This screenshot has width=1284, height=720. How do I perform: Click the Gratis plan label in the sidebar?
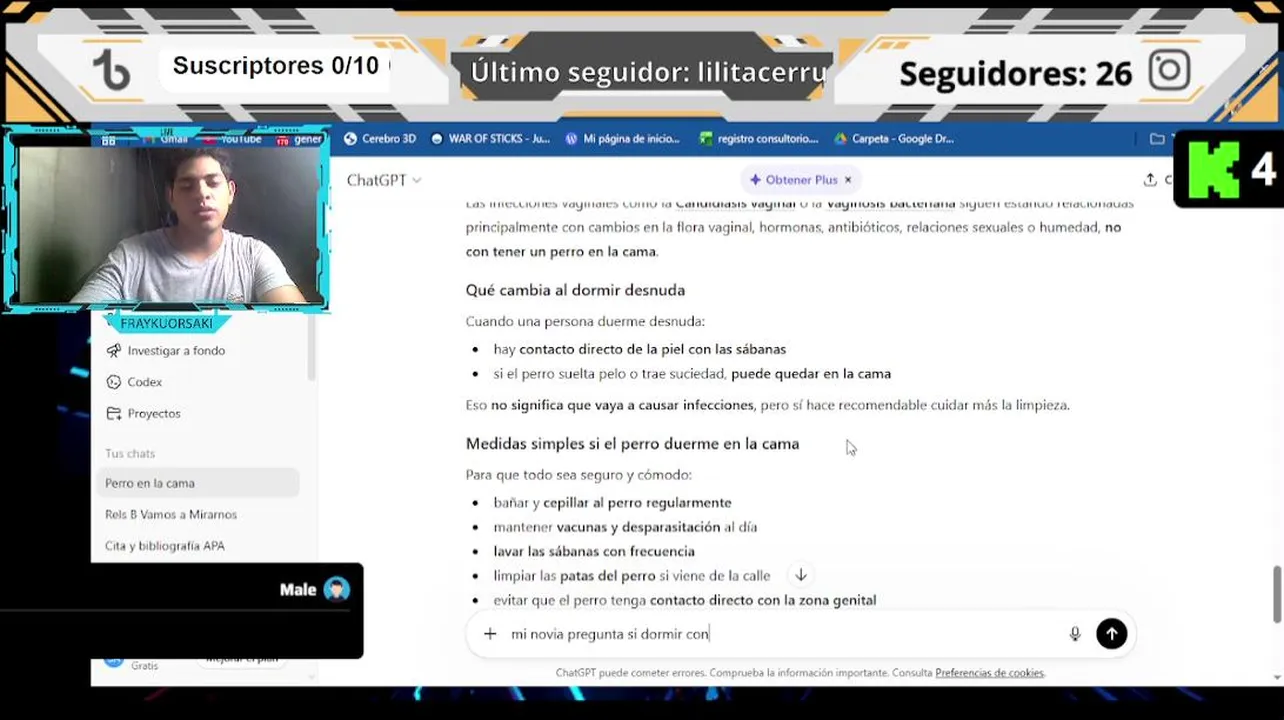(144, 665)
